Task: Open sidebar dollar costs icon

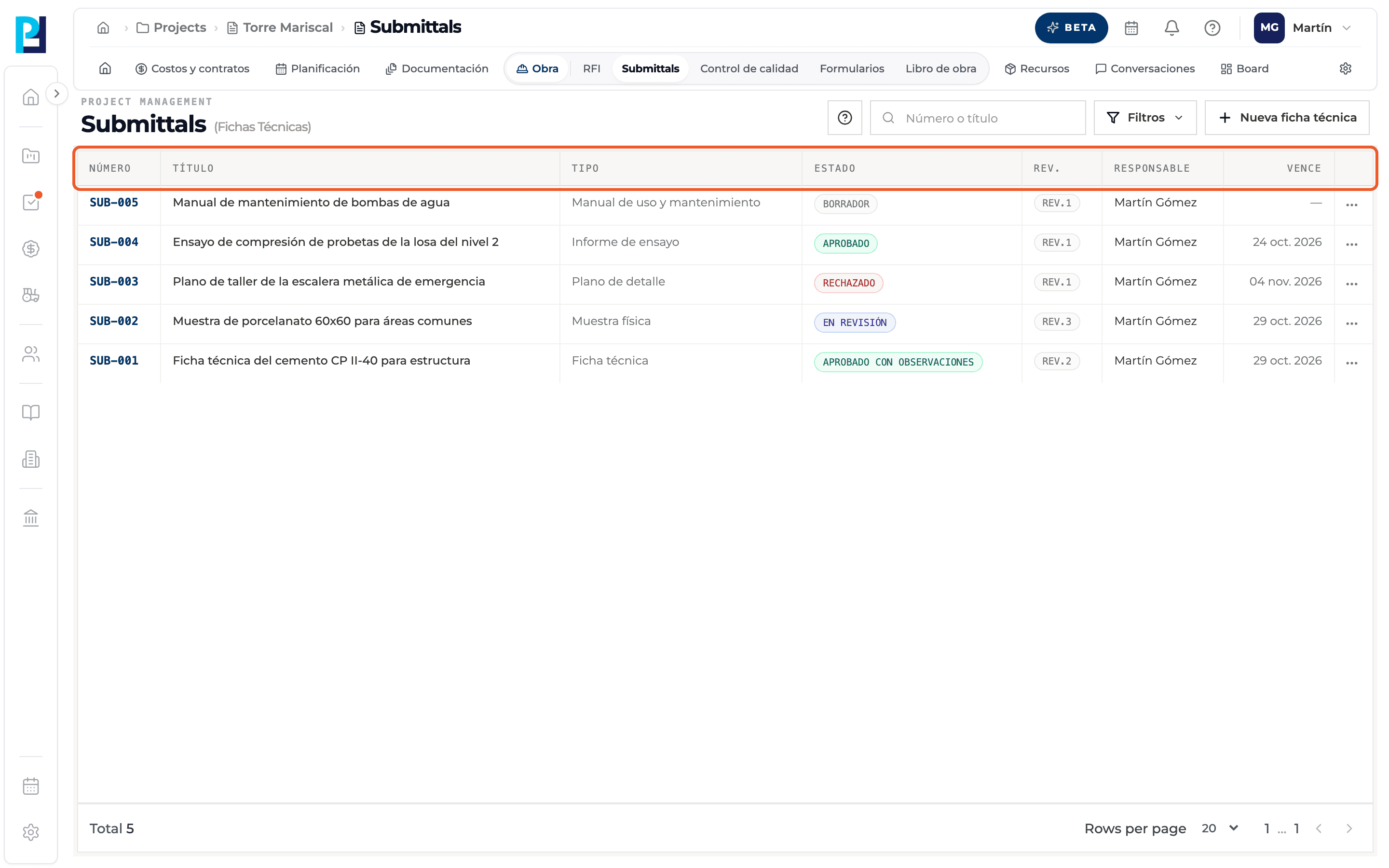Action: tap(31, 248)
